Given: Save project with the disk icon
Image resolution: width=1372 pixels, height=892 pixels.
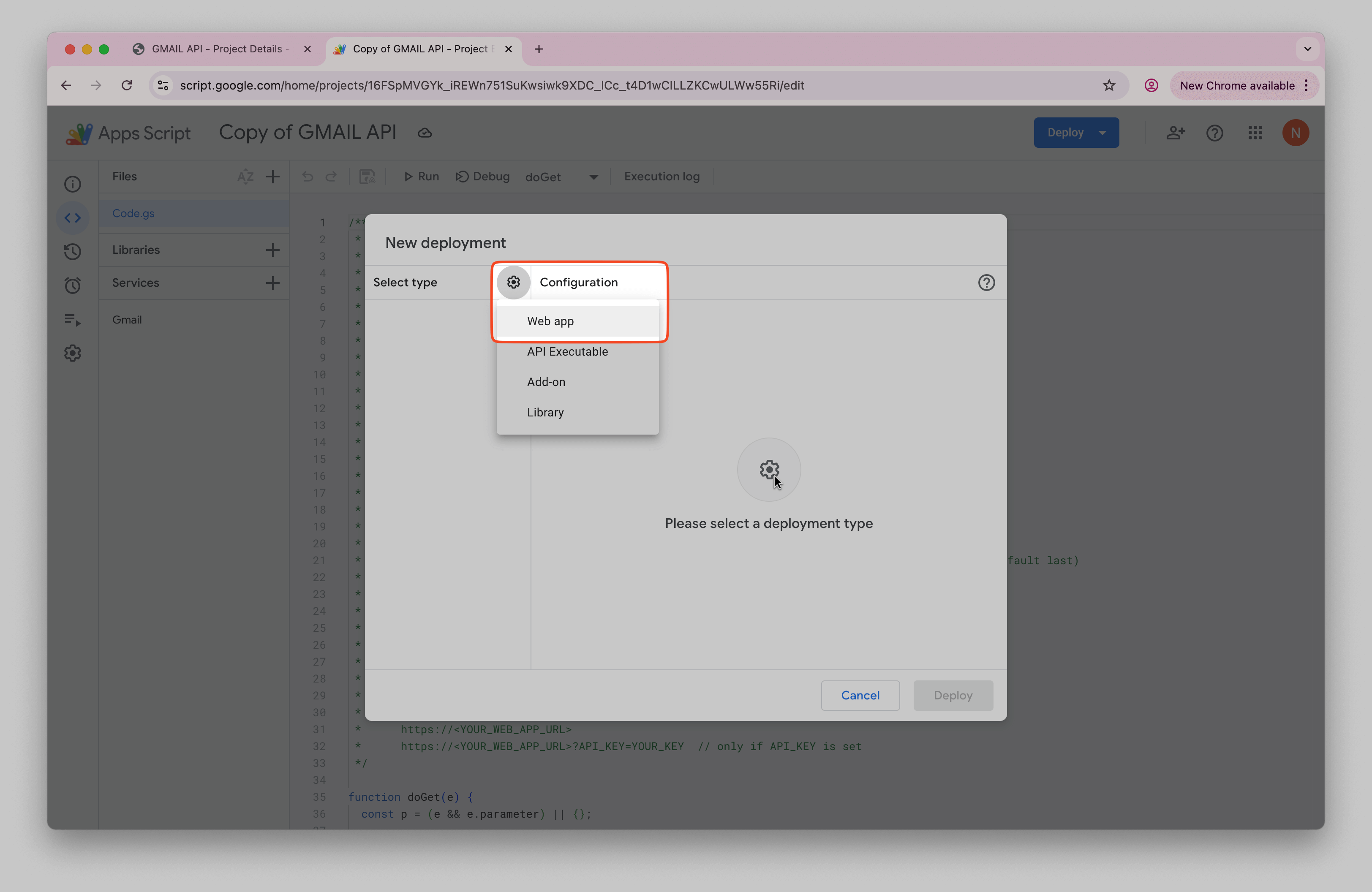Looking at the screenshot, I should point(367,176).
